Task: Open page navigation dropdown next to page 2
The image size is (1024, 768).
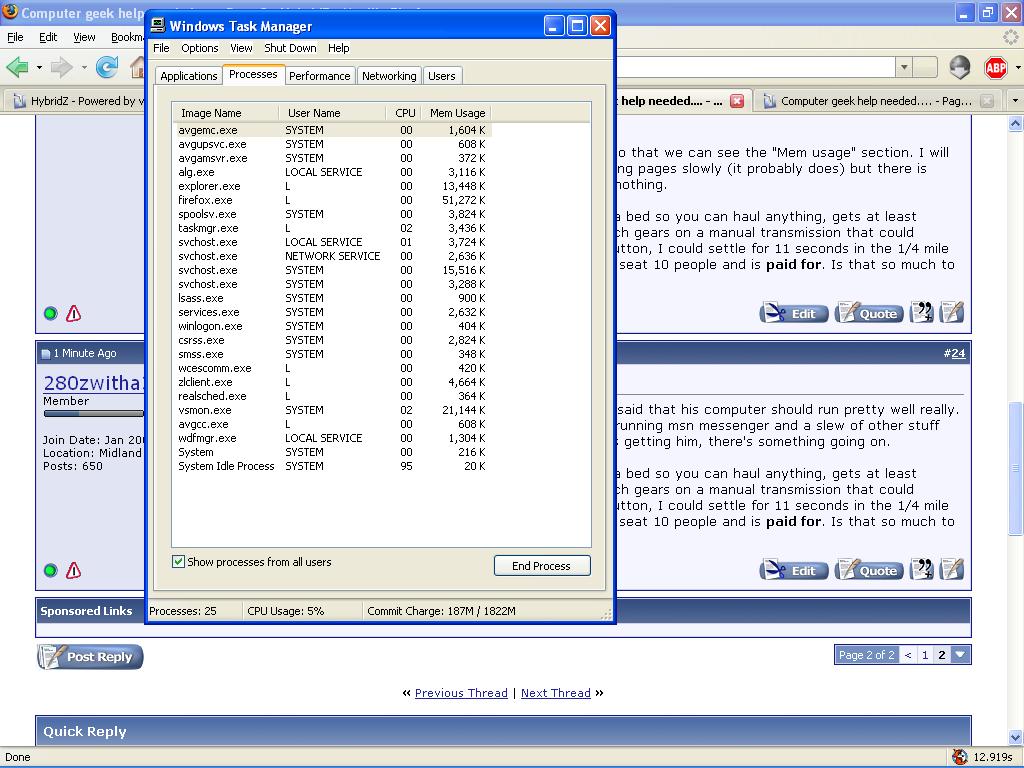Action: pyautogui.click(x=961, y=655)
